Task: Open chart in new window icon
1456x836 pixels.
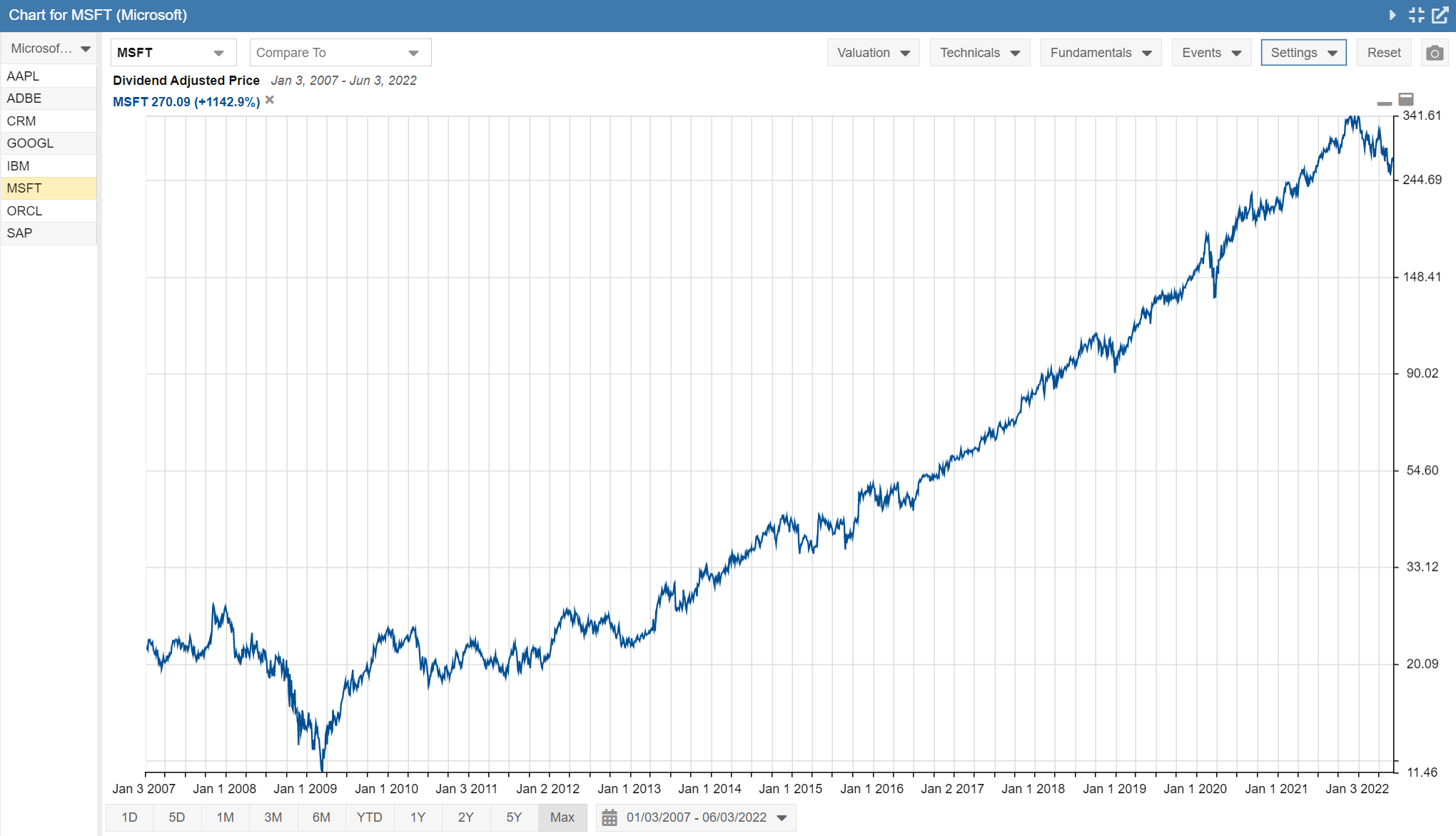Action: pyautogui.click(x=1440, y=15)
